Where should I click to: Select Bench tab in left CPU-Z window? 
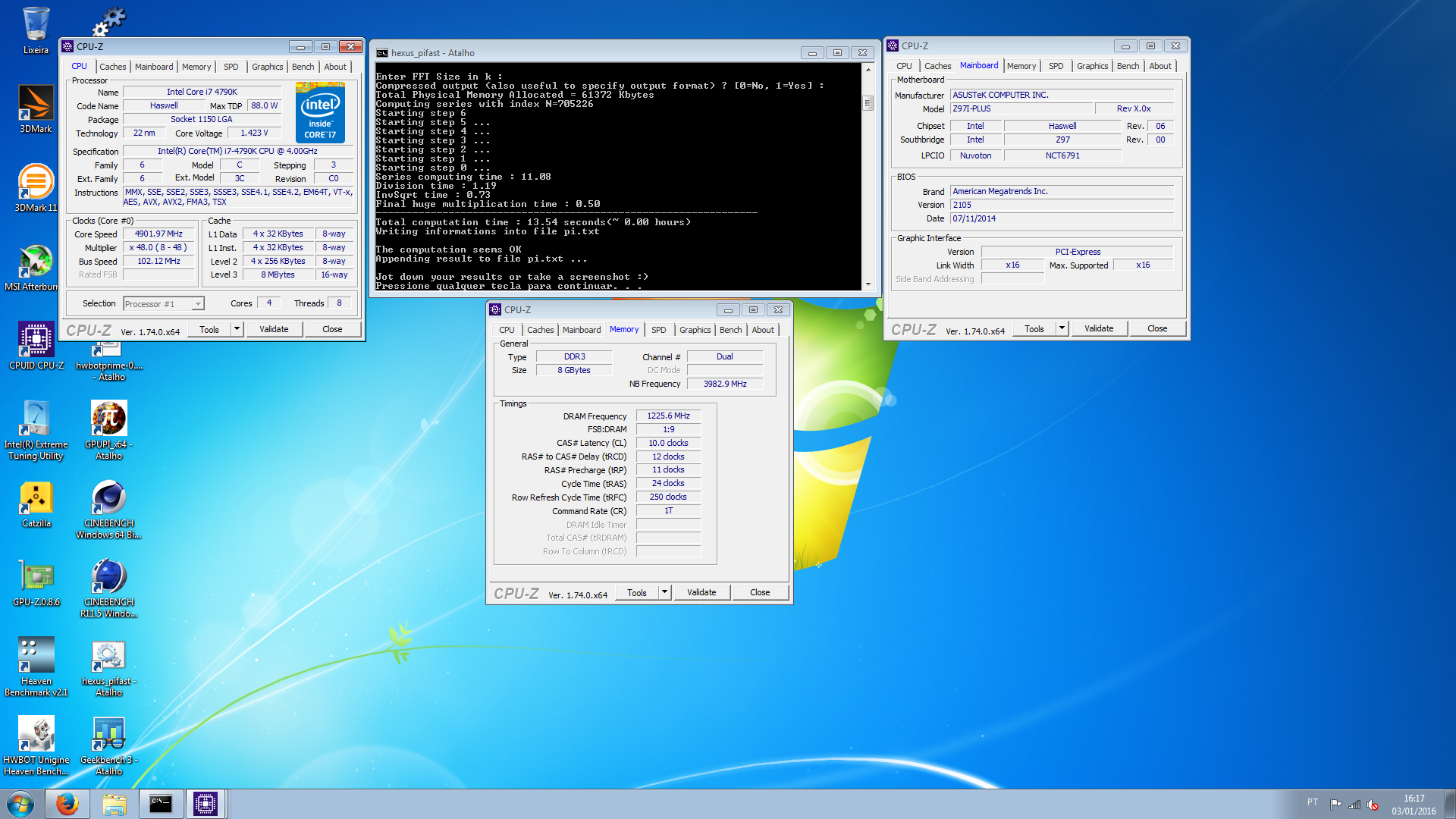[303, 67]
